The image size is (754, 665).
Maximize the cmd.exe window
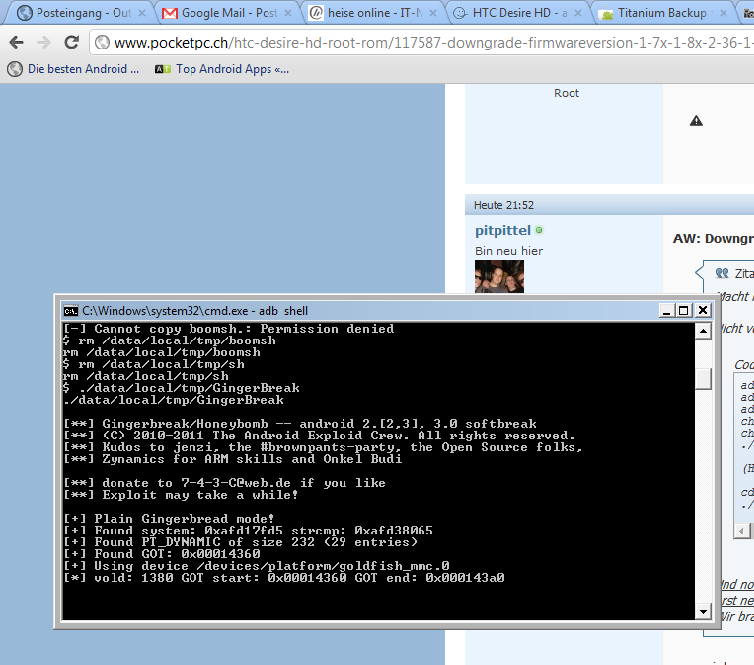tap(683, 311)
